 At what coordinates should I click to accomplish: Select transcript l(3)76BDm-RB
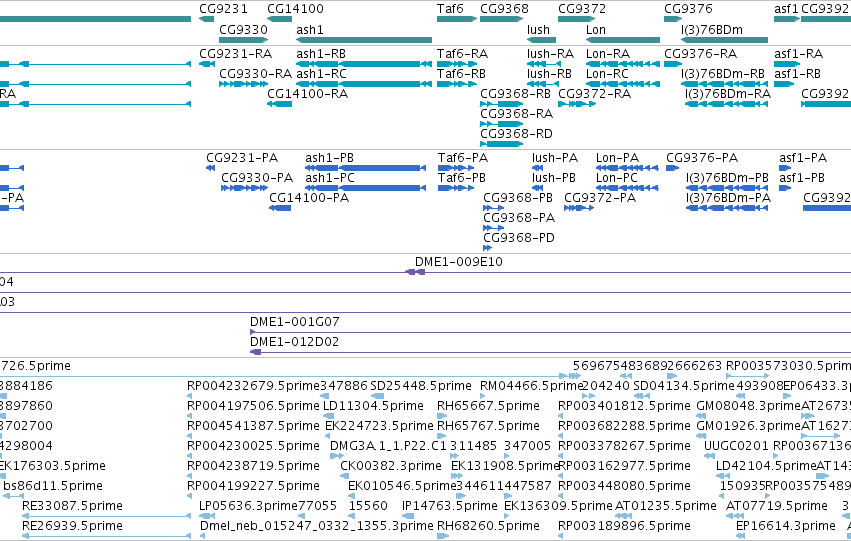pyautogui.click(x=725, y=84)
